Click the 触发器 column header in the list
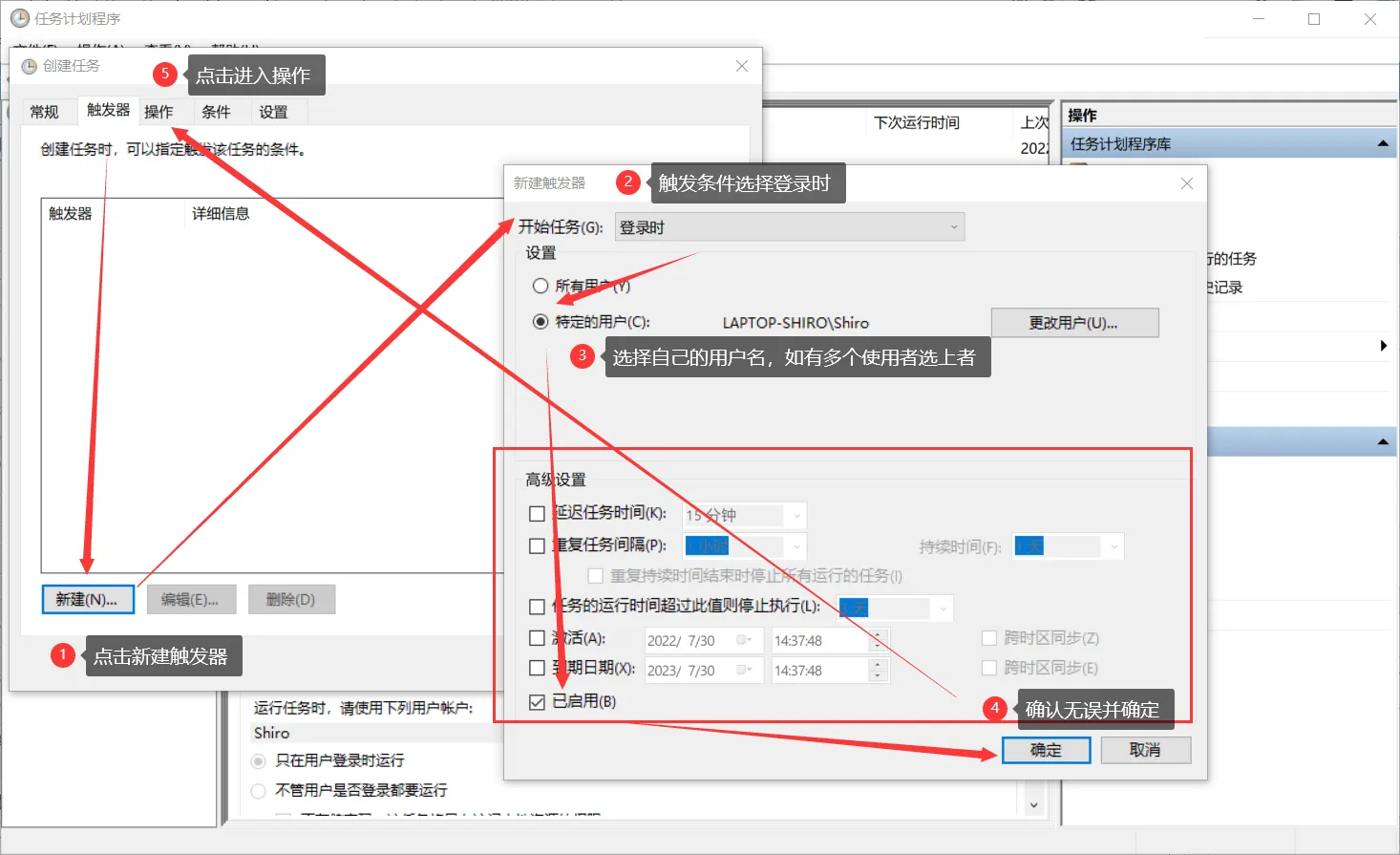Image resolution: width=1400 pixels, height=855 pixels. (x=71, y=213)
